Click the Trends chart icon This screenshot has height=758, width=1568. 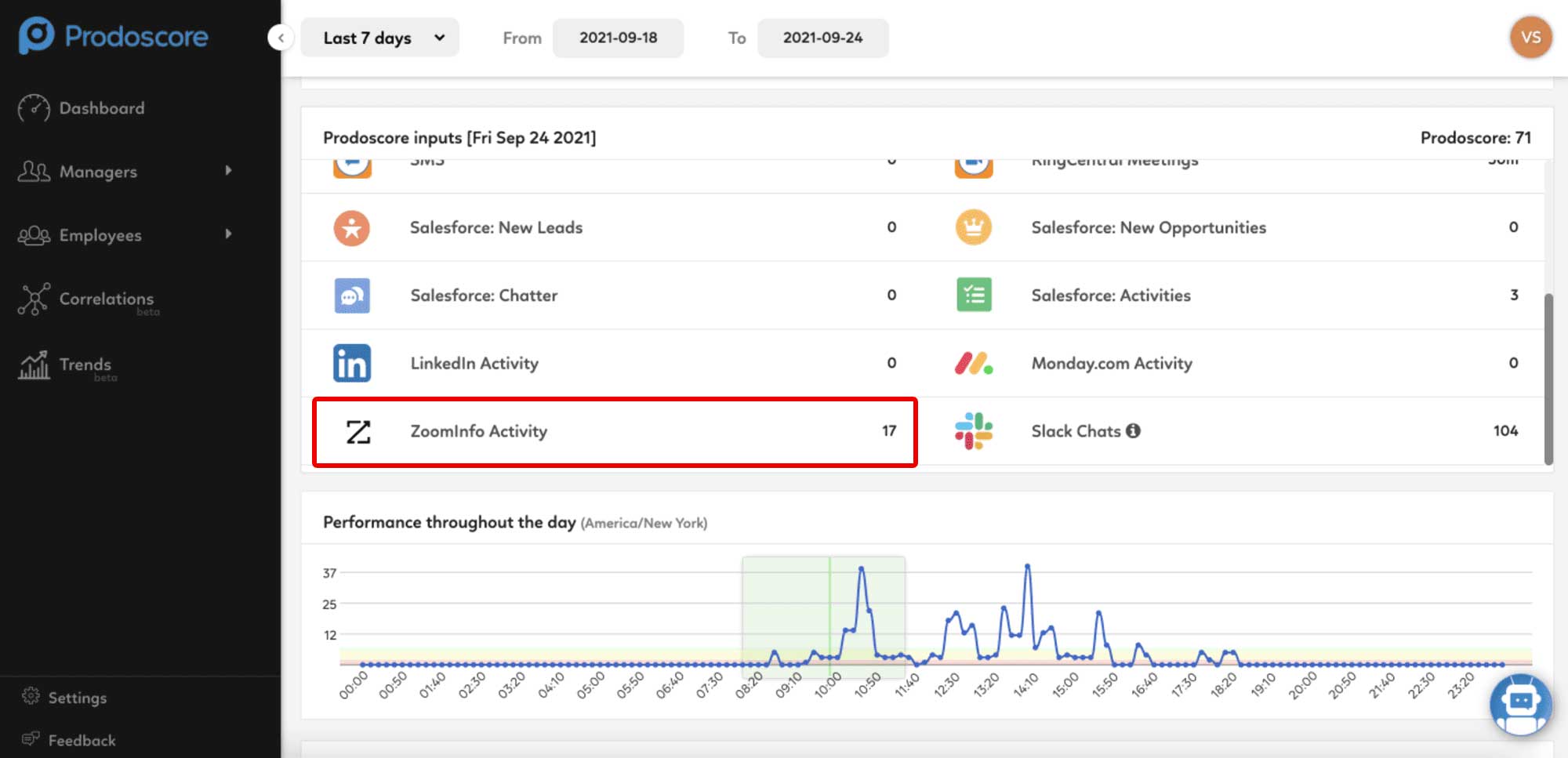(x=34, y=364)
